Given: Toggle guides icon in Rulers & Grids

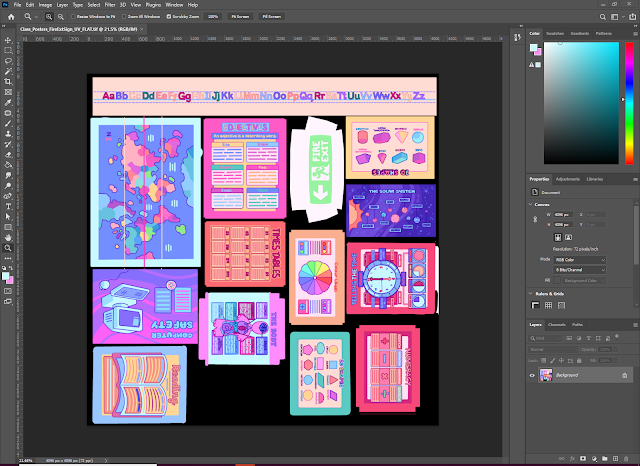Looking at the screenshot, I should tap(562, 305).
